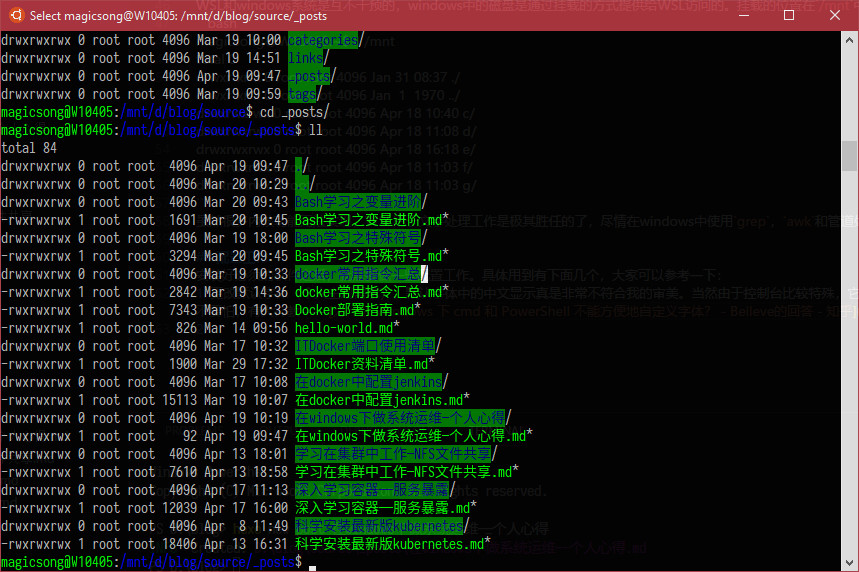
Task: Click the tags directory entry
Action: pos(302,95)
